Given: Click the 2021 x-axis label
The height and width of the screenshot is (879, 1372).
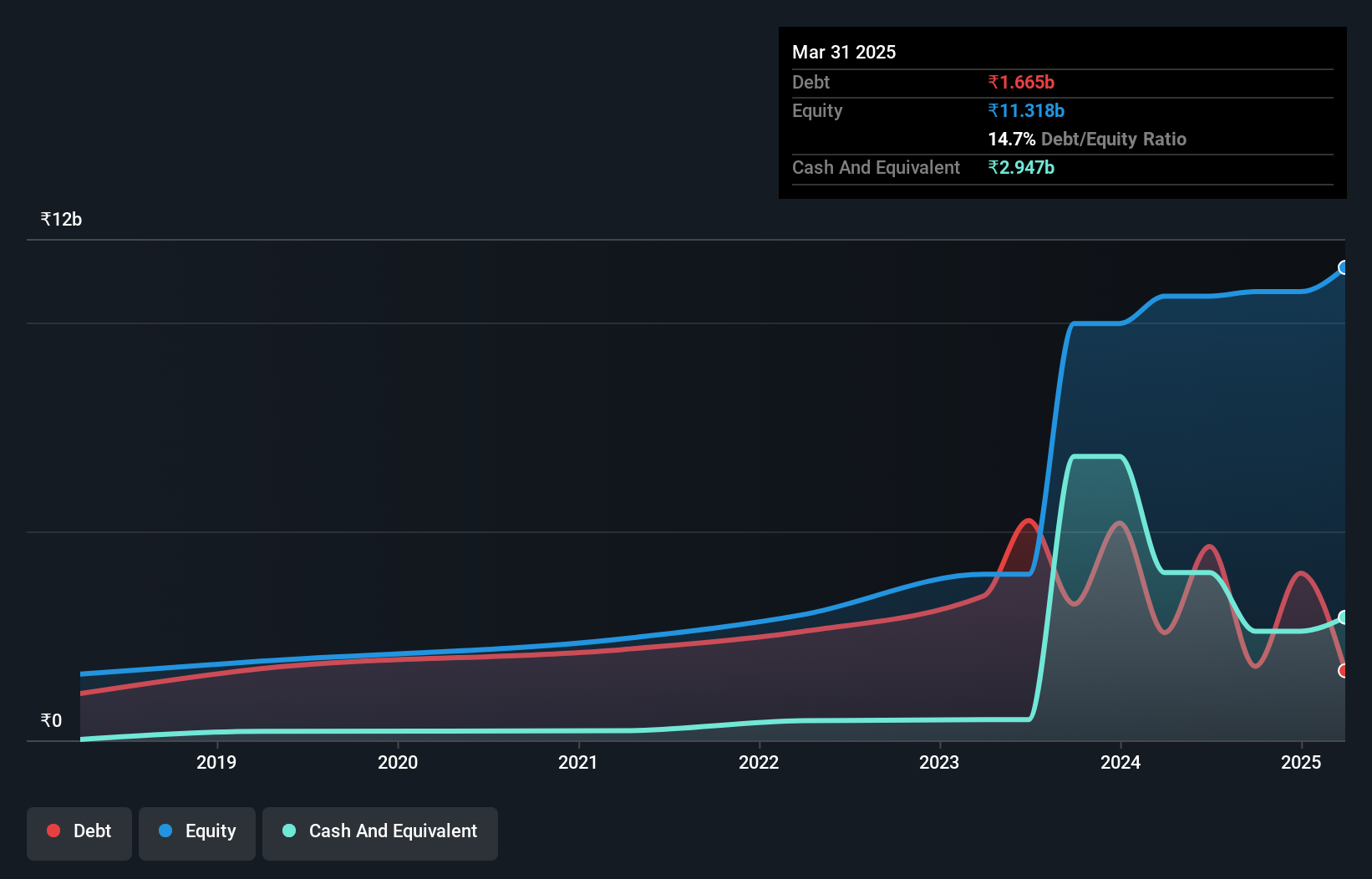Looking at the screenshot, I should click(x=578, y=762).
